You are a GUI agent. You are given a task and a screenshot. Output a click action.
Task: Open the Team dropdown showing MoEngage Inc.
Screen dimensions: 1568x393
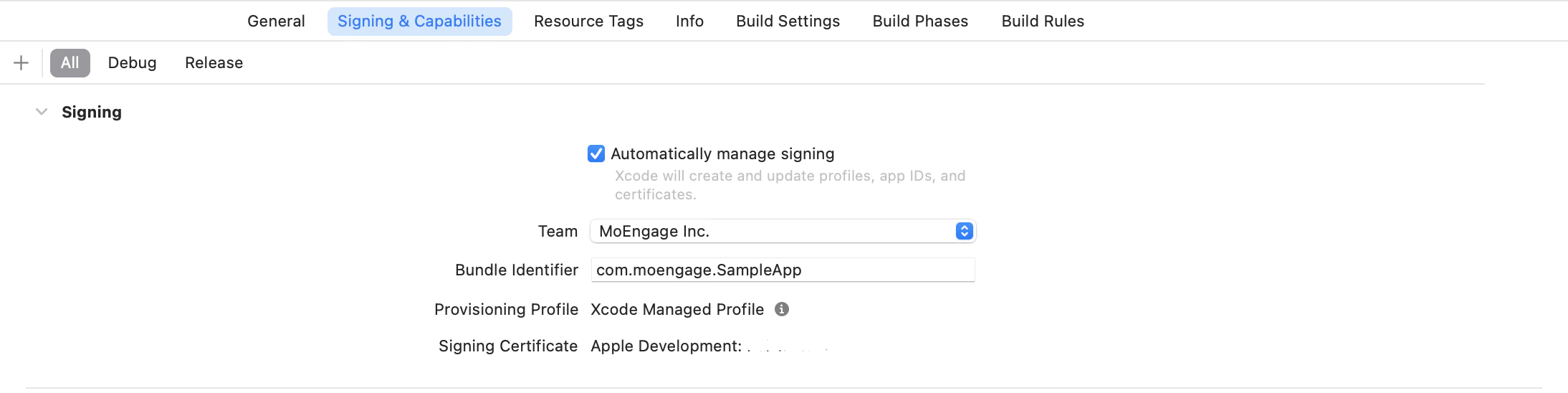[x=783, y=231]
